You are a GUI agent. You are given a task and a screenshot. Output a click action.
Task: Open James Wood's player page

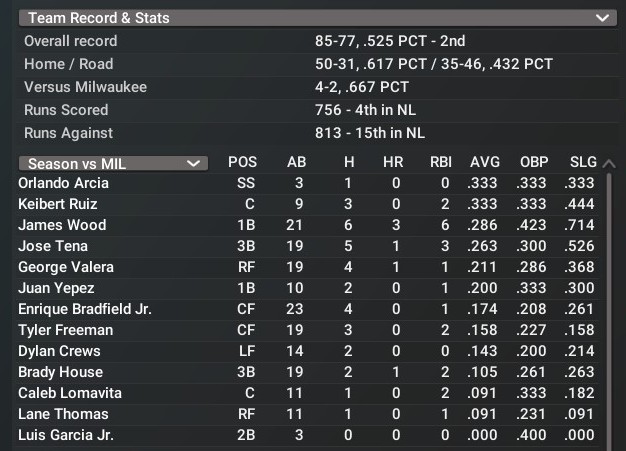(x=61, y=225)
